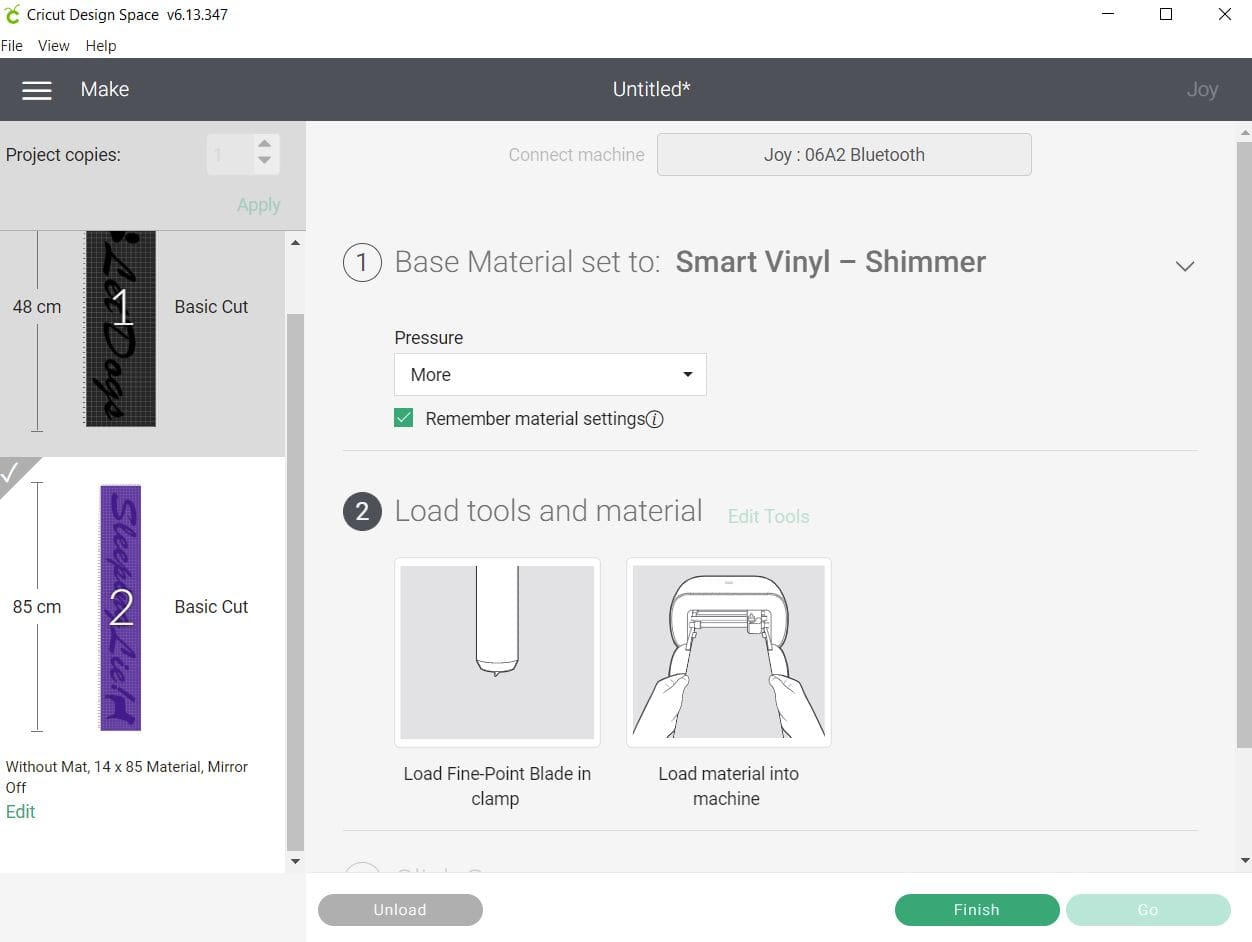The width and height of the screenshot is (1252, 942).
Task: Open the hamburger main menu
Action: [37, 90]
